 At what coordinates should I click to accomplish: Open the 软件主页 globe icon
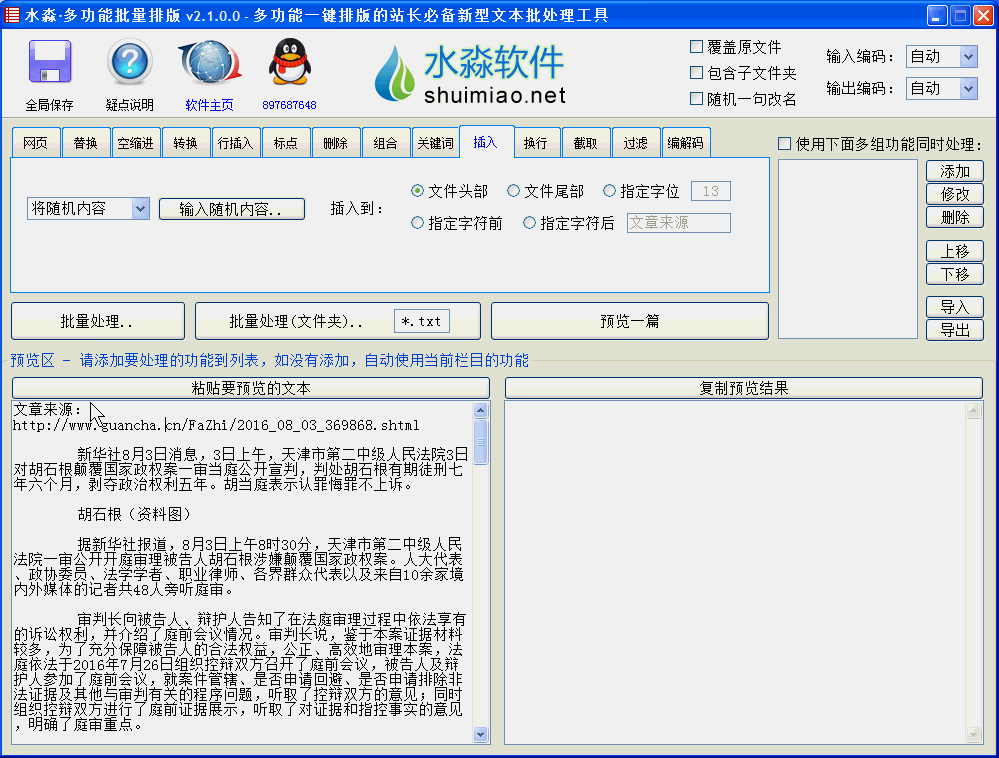pos(209,64)
